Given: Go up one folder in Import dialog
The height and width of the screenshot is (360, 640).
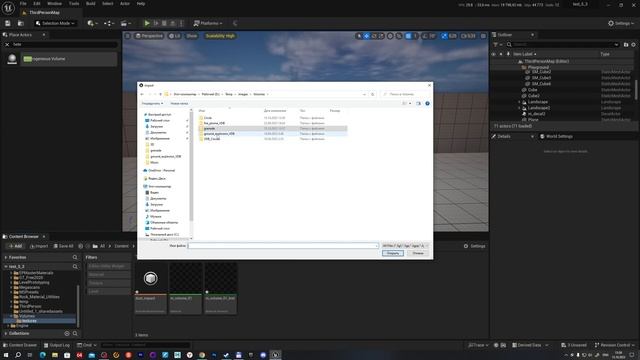Looking at the screenshot, I should click(x=160, y=94).
